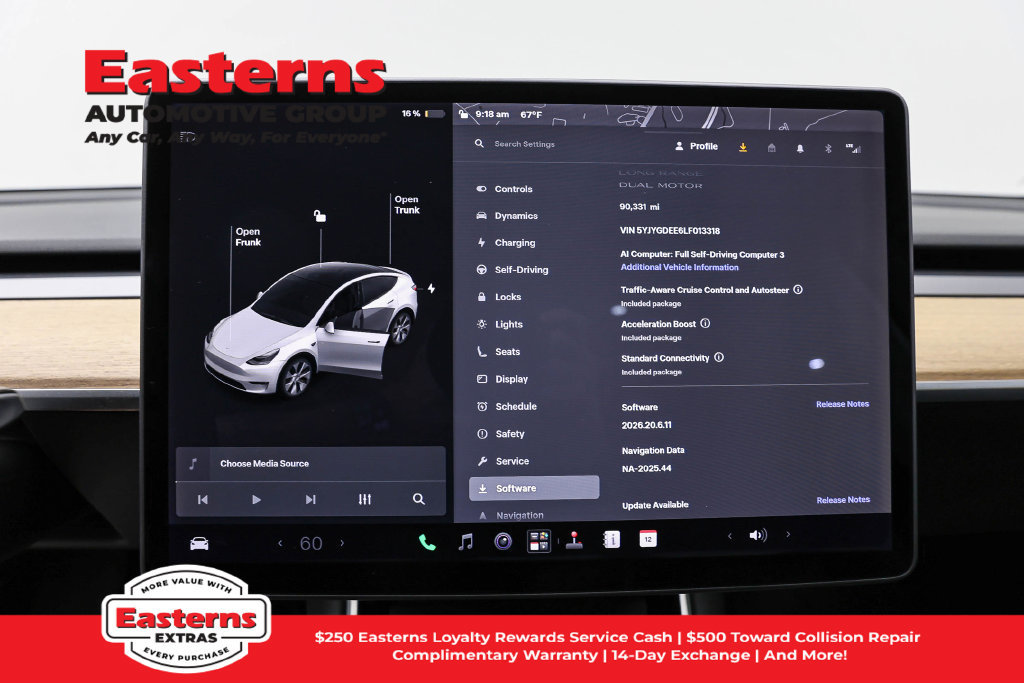Show info for Traffic-Aware Cruise Control
This screenshot has height=683, width=1024.
(x=798, y=289)
